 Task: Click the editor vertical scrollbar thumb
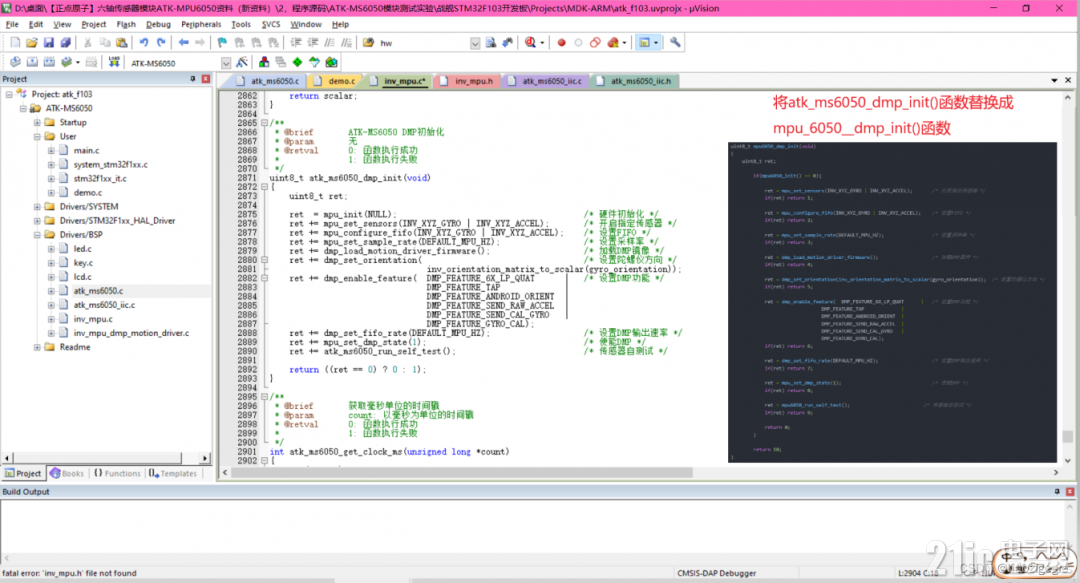pos(1068,436)
